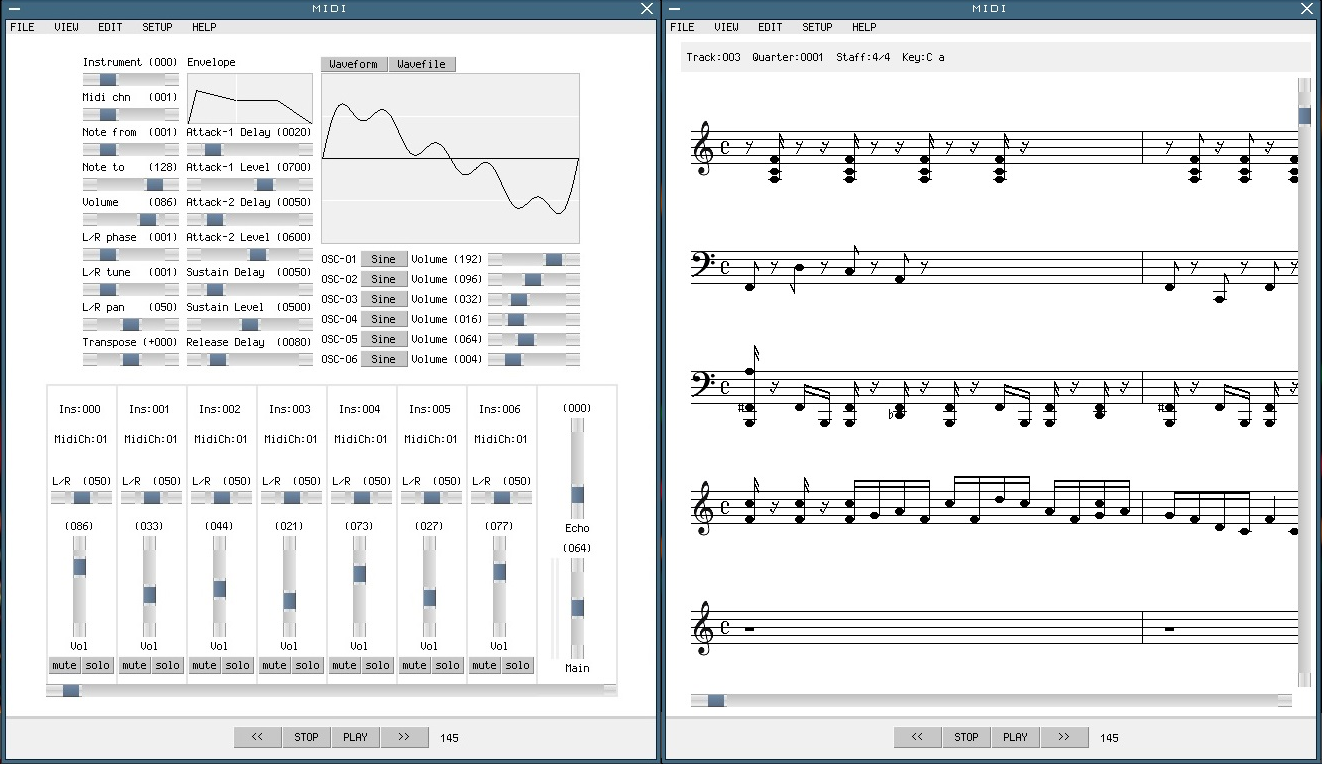The height and width of the screenshot is (764, 1322).
Task: Click the bass clef on the second staff
Action: [x=702, y=265]
